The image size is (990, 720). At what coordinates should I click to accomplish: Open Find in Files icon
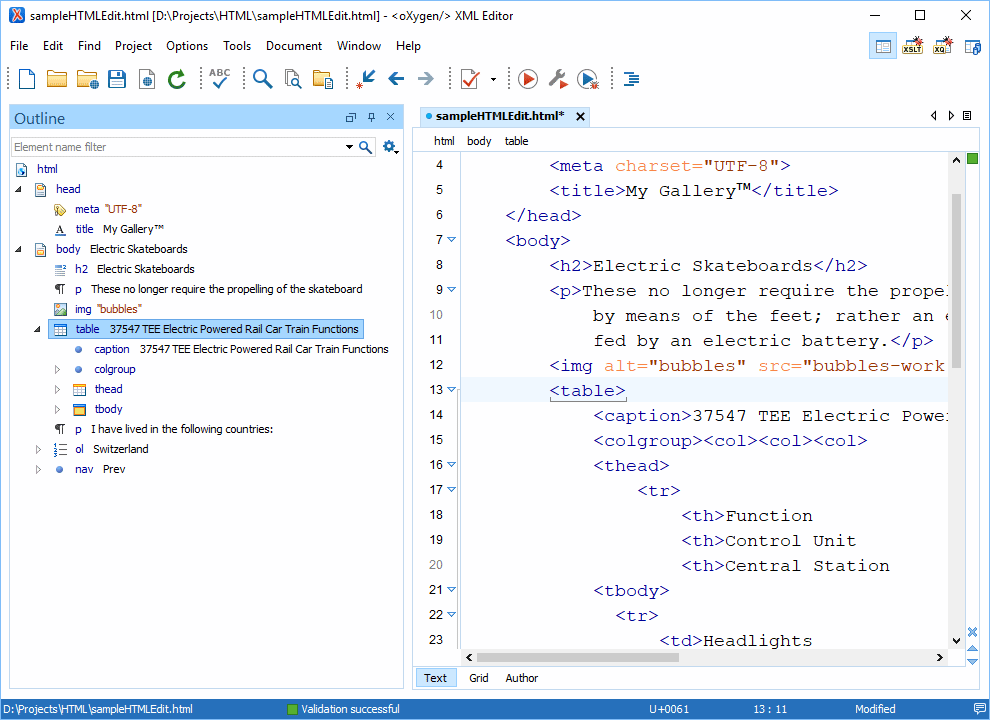coord(293,79)
